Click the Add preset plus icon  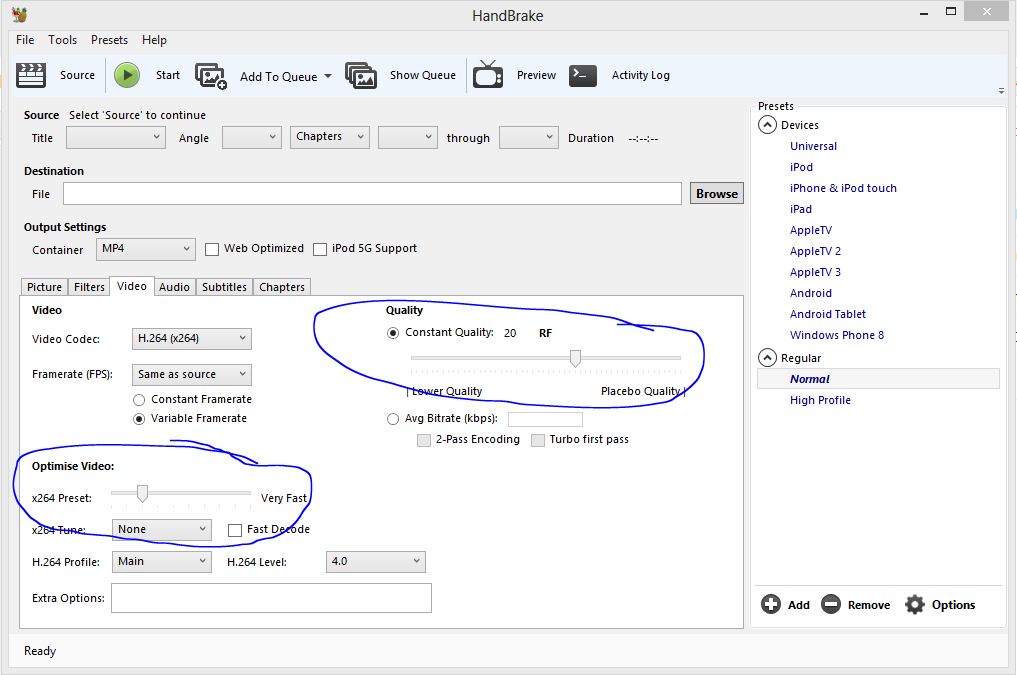tap(771, 604)
